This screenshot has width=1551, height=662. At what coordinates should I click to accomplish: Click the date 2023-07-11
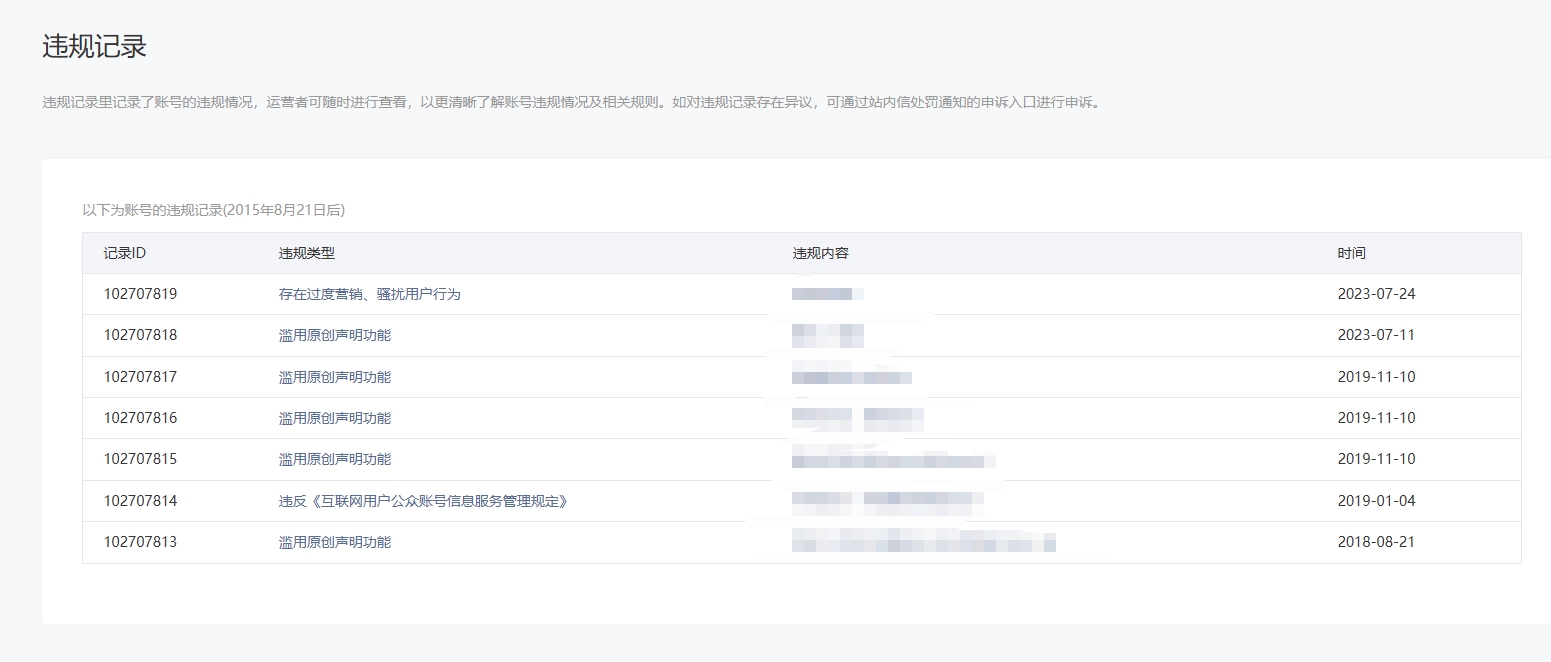(1376, 335)
